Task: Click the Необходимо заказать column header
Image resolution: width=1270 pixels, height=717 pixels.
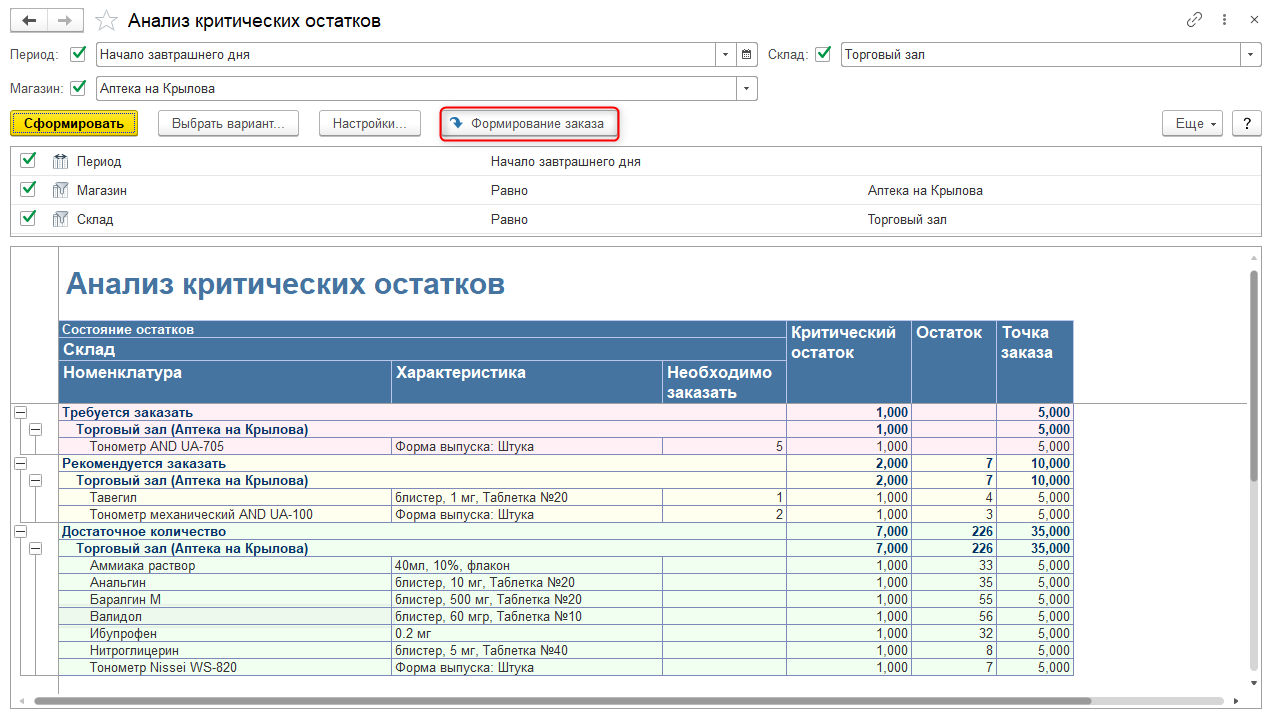Action: 725,382
